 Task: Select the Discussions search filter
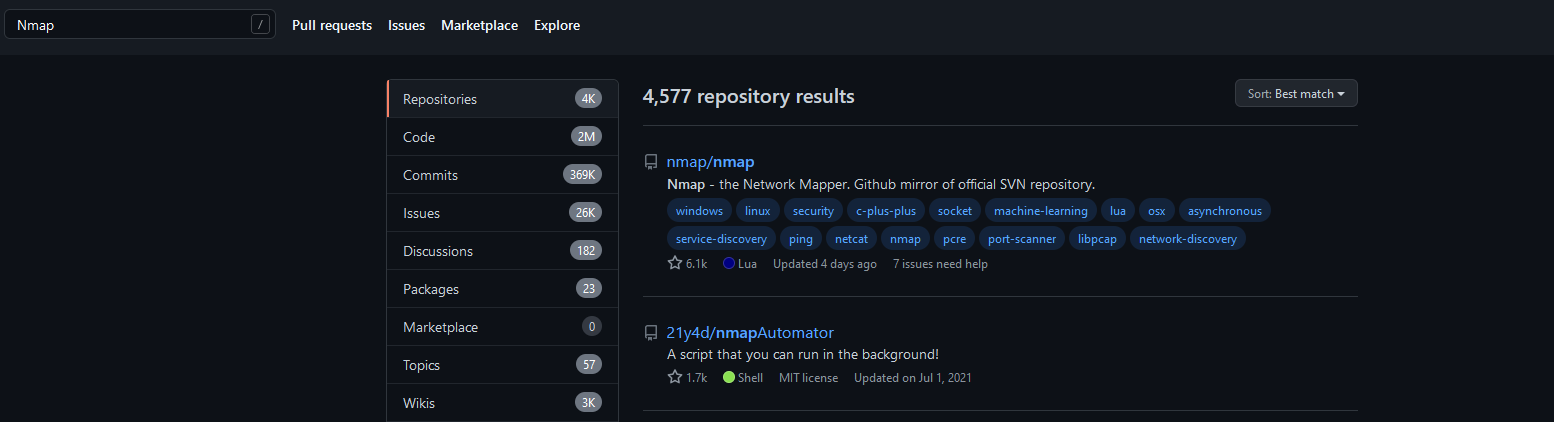pos(503,251)
